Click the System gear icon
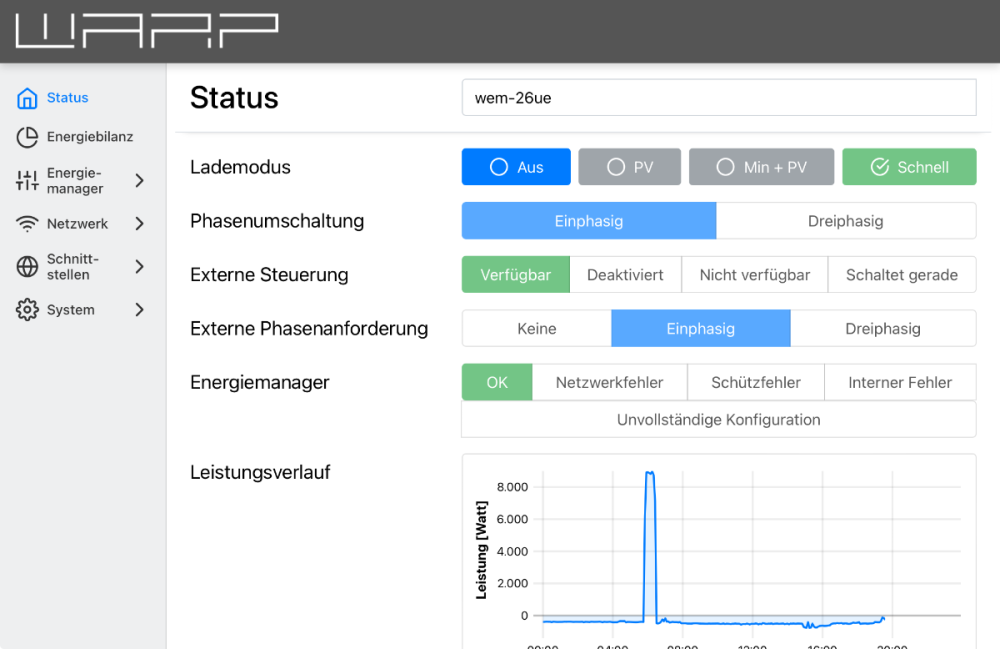 (27, 310)
